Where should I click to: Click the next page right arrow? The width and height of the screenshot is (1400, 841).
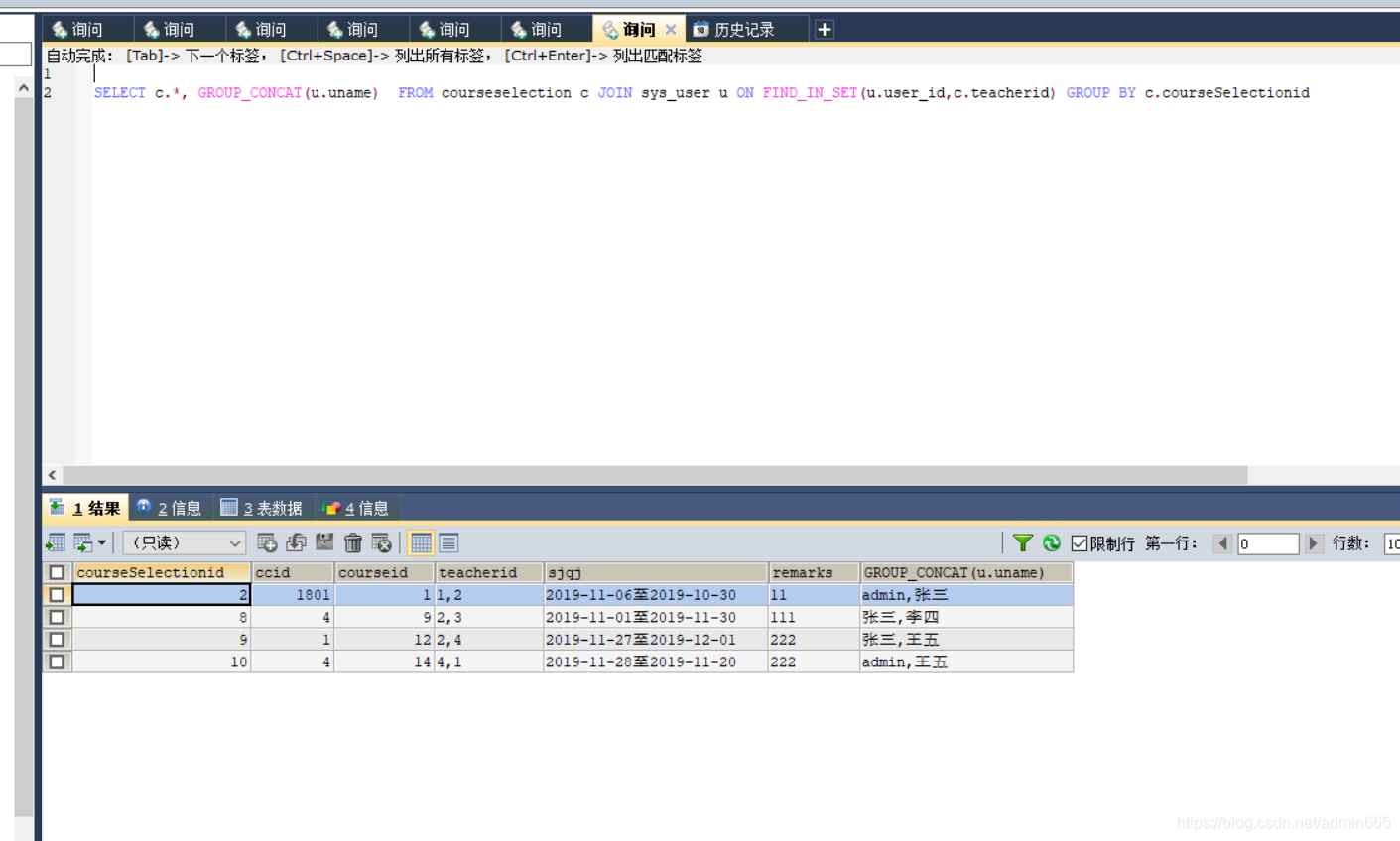[1314, 543]
